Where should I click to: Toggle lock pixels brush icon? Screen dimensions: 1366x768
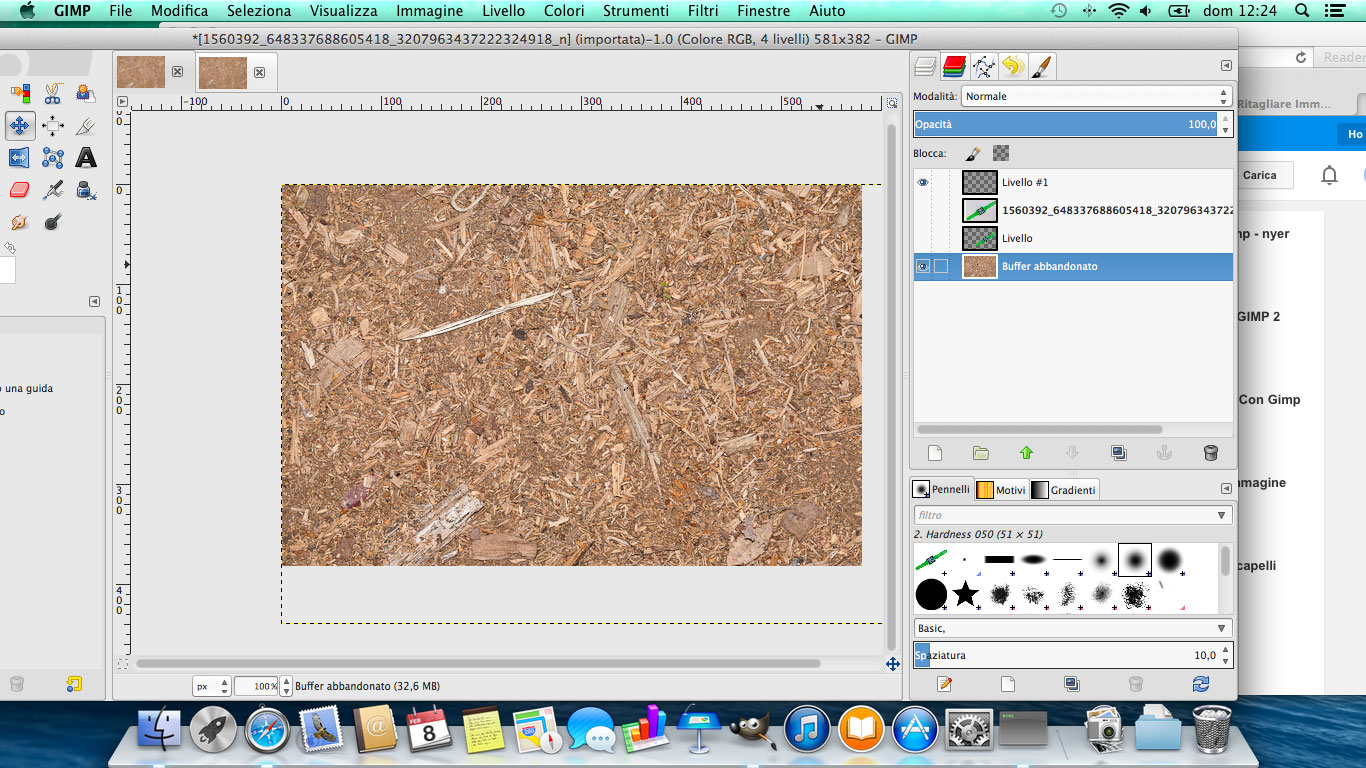pyautogui.click(x=973, y=153)
